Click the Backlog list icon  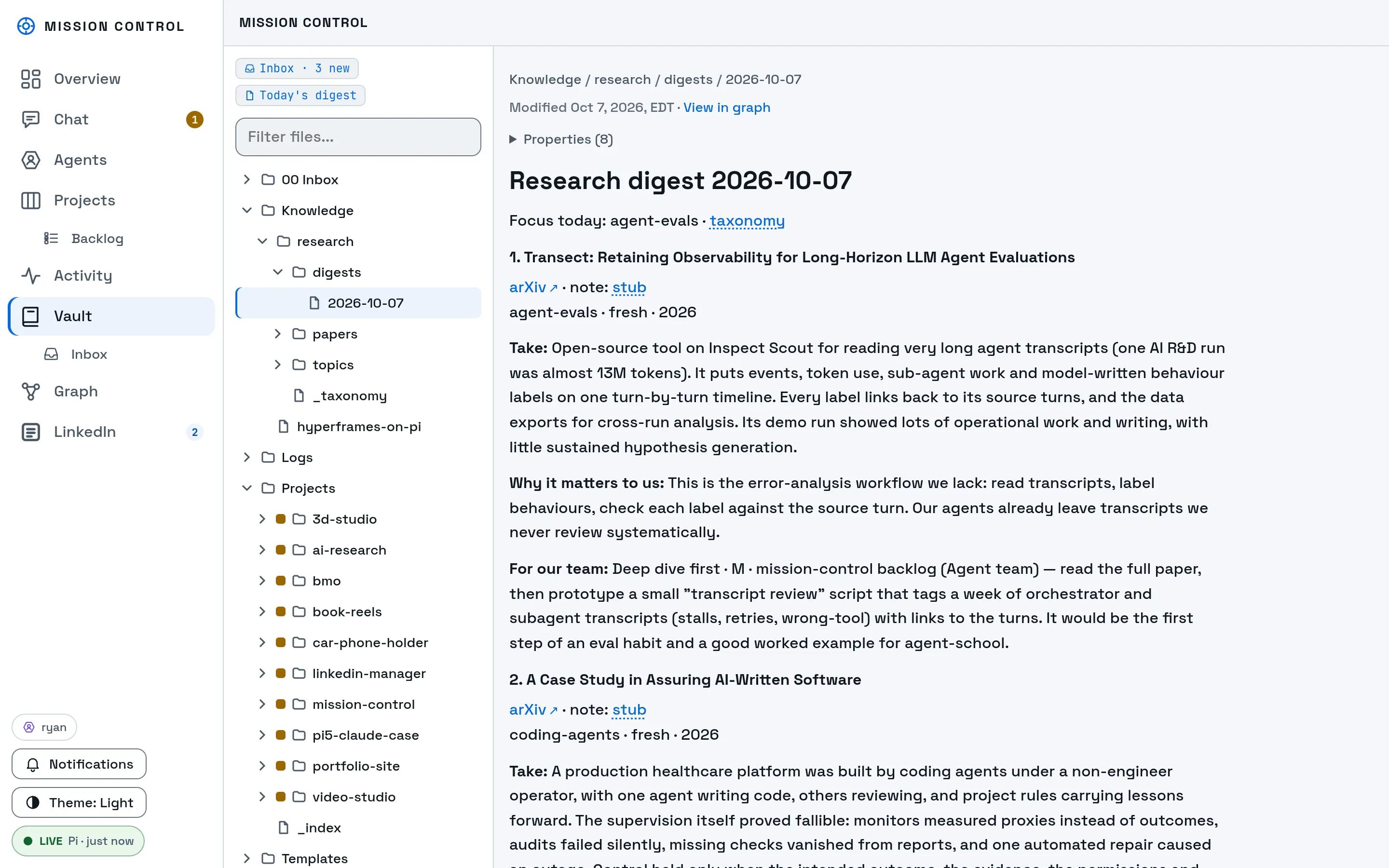pos(51,238)
